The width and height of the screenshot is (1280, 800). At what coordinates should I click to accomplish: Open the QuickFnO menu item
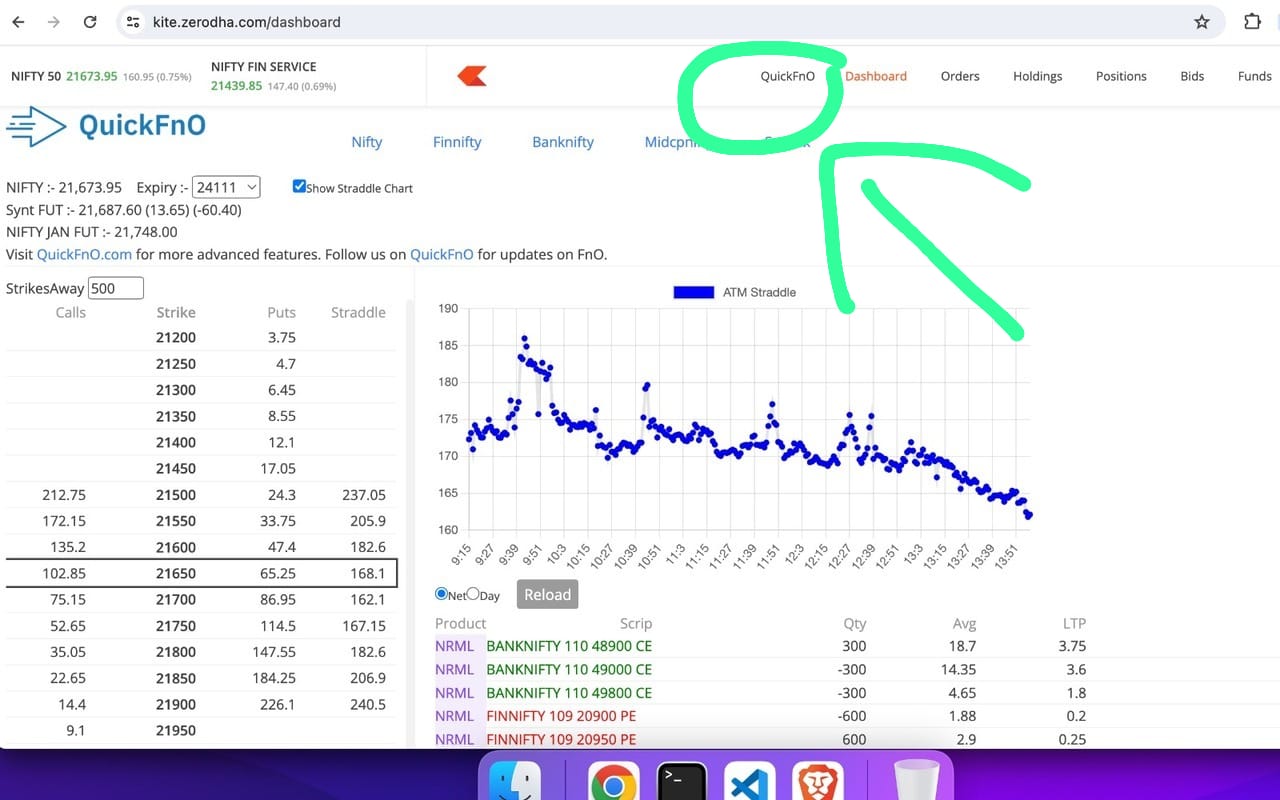point(787,76)
